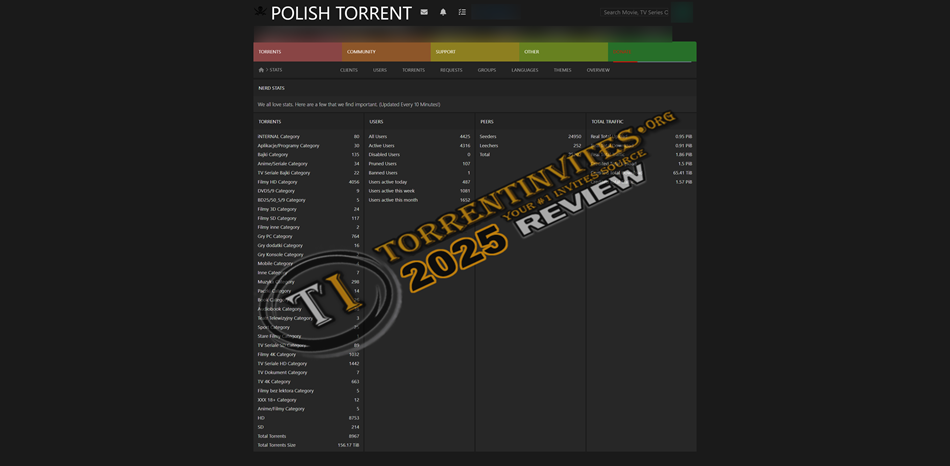The height and width of the screenshot is (466, 950).
Task: Select the Filmy bez lektora Category row
Action: coord(308,391)
